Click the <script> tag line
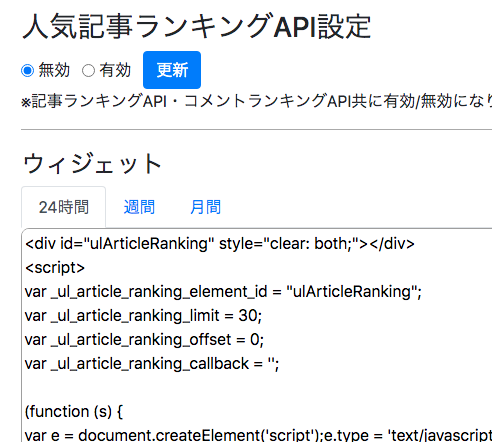 point(55,268)
